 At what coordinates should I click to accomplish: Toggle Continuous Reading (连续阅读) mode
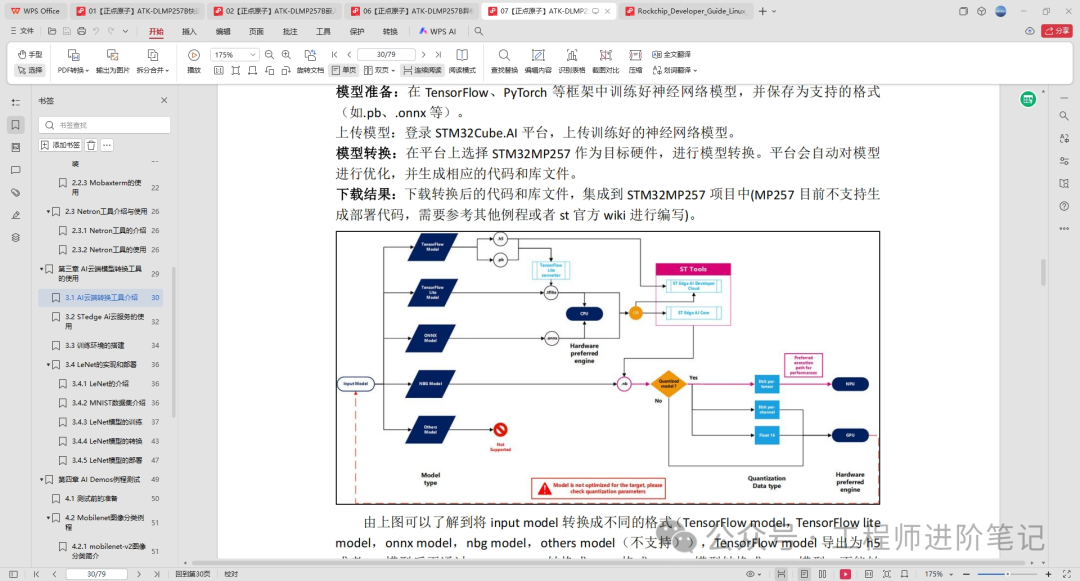422,70
